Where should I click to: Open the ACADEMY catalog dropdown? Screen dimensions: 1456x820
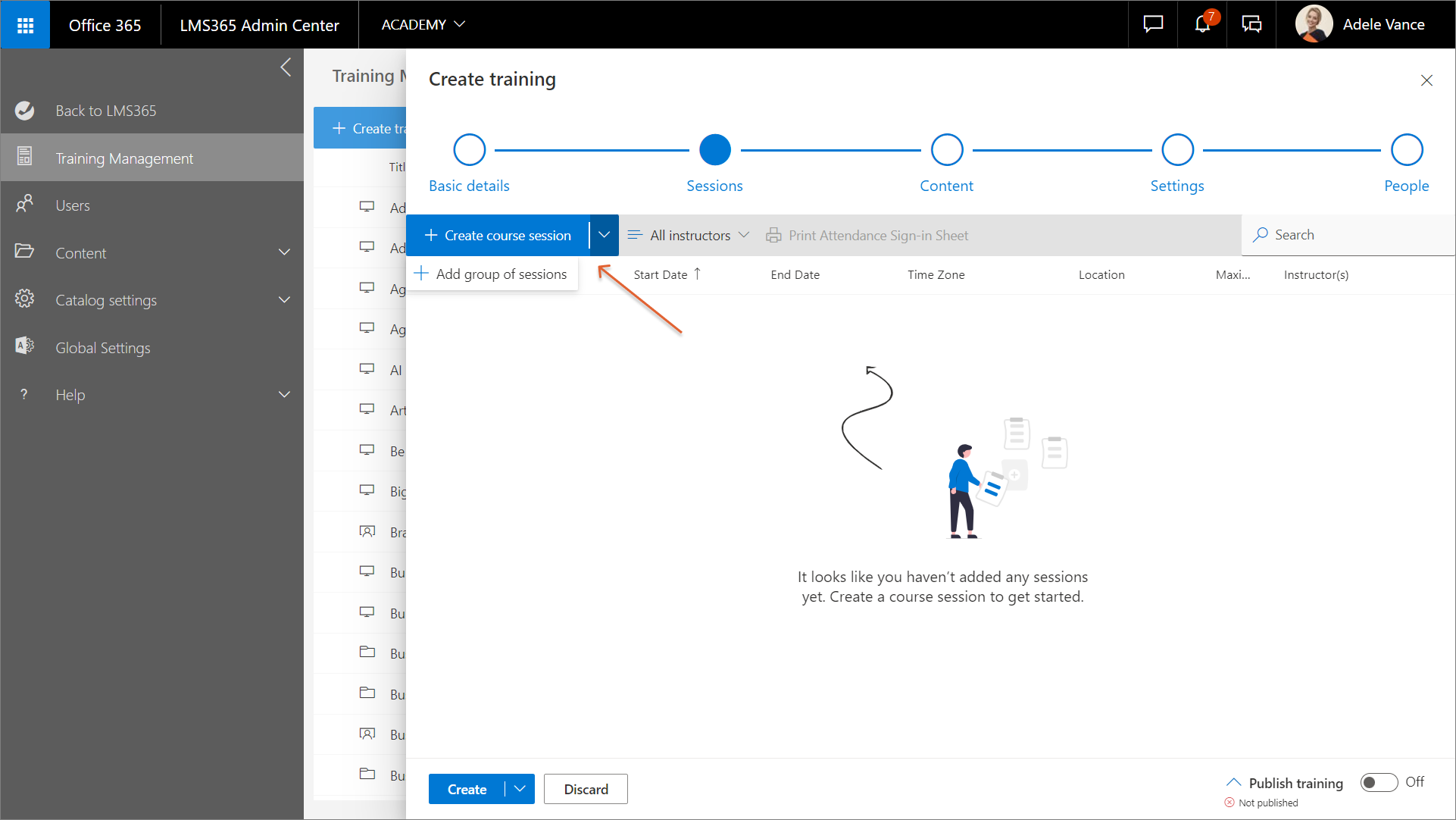coord(423,25)
